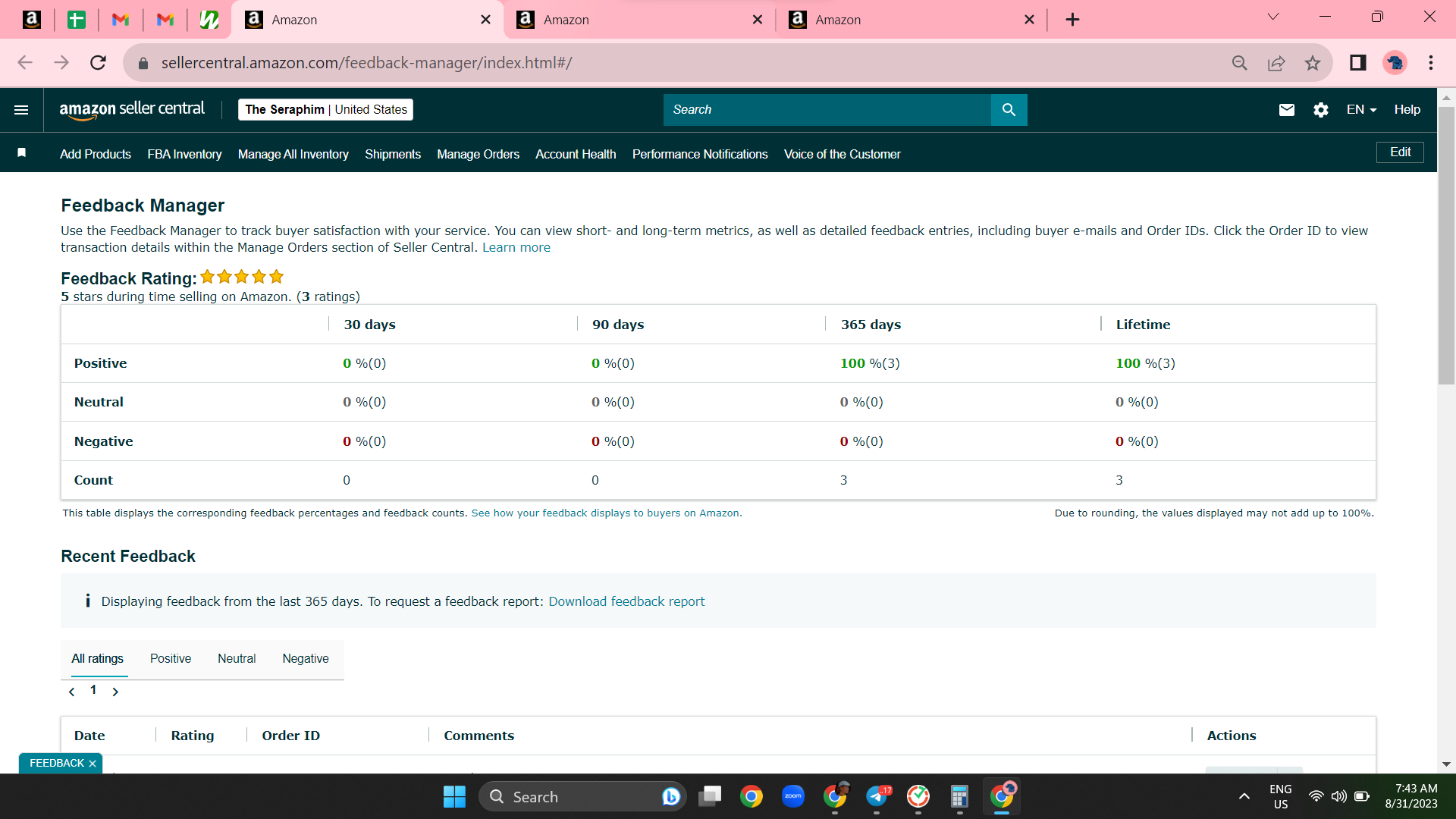Select the Positive feedback tab
Image resolution: width=1456 pixels, height=819 pixels.
[x=171, y=659]
